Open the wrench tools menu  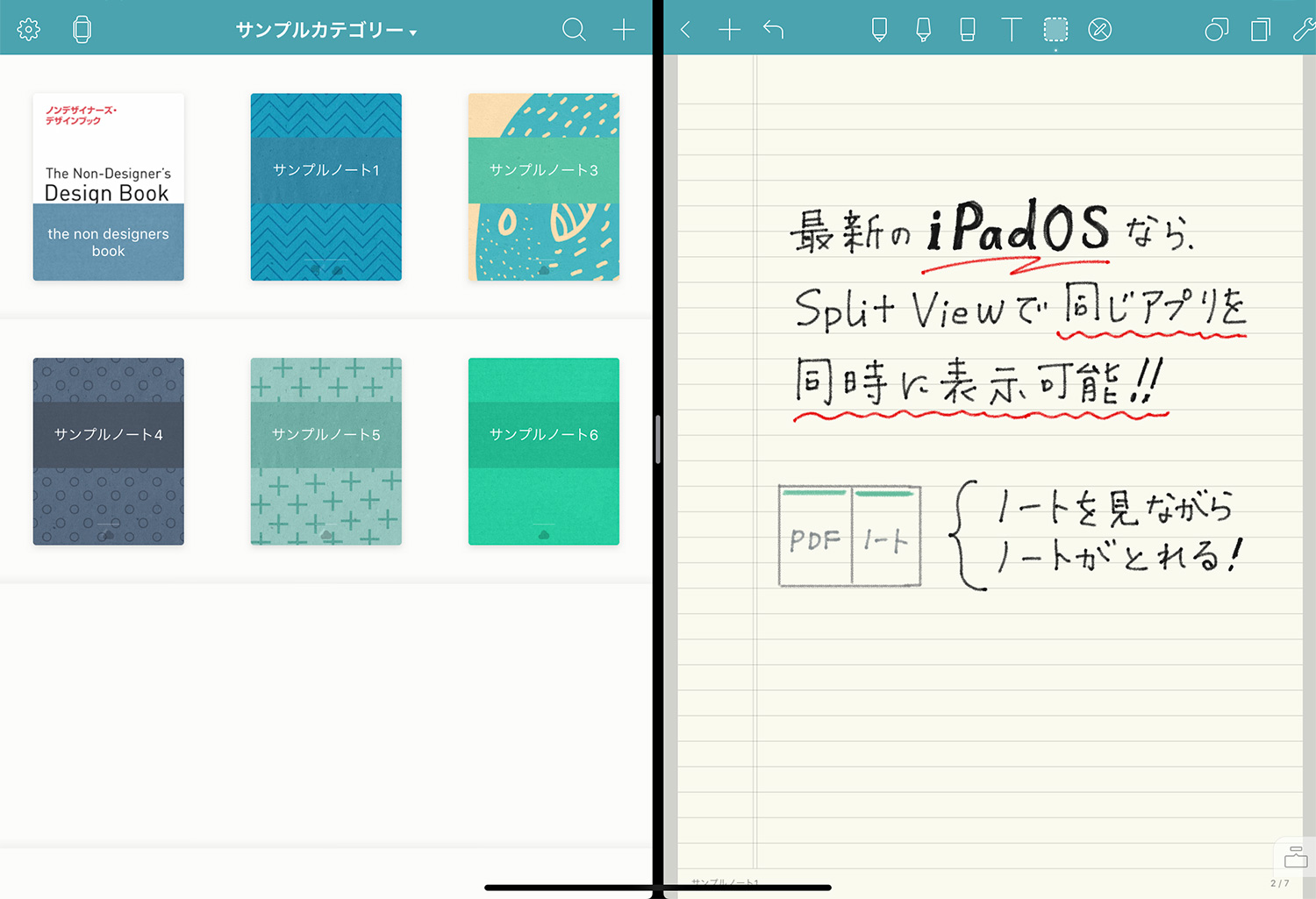(x=1304, y=30)
